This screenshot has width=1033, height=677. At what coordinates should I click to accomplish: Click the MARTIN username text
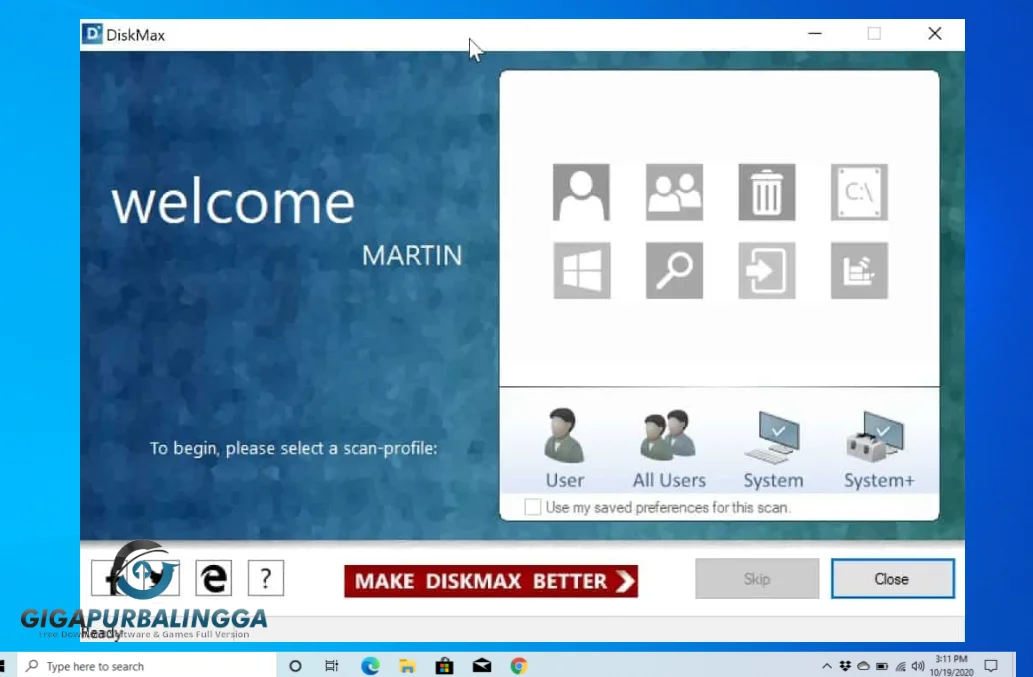click(x=412, y=256)
